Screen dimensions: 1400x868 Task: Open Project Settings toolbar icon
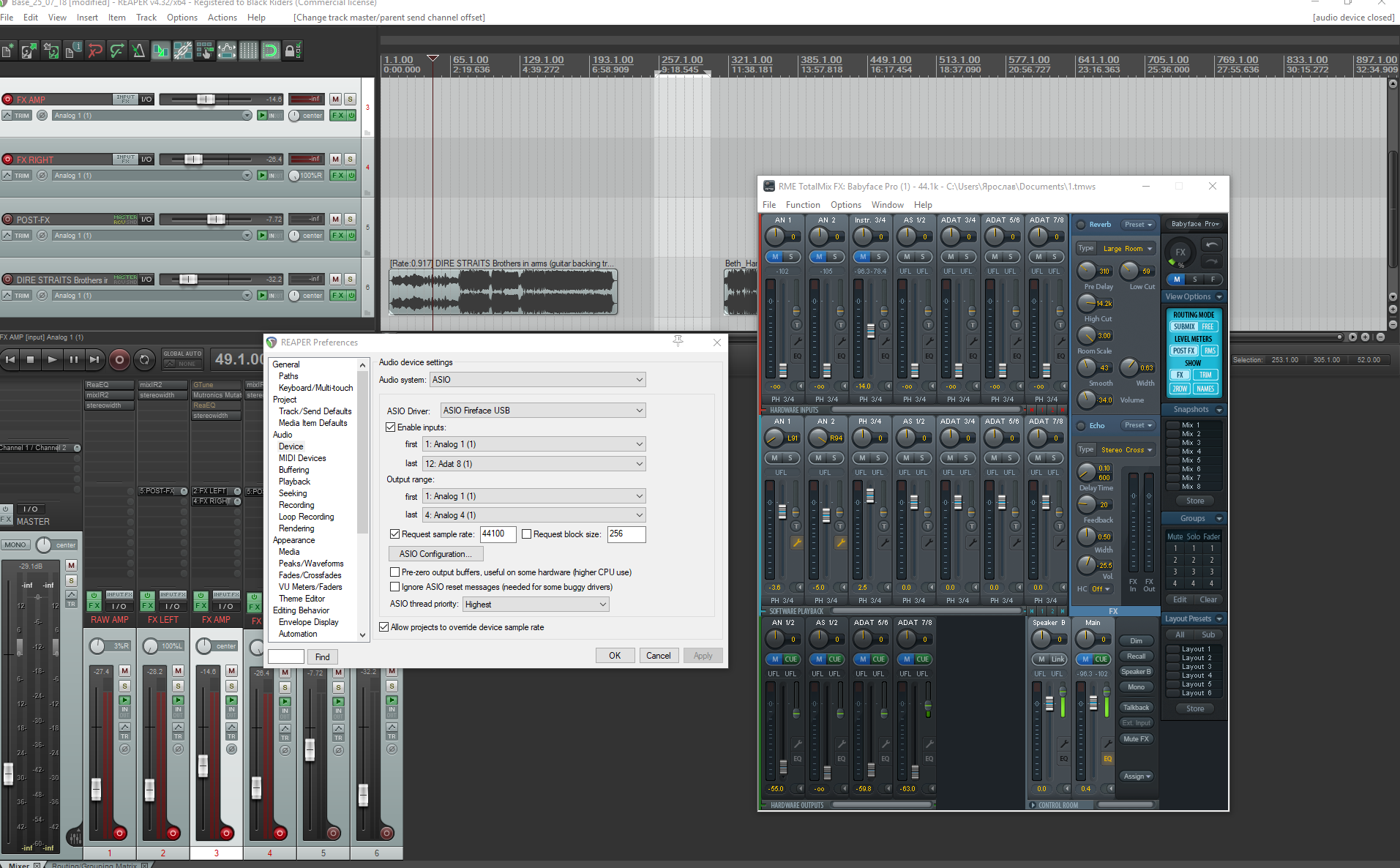tap(73, 50)
